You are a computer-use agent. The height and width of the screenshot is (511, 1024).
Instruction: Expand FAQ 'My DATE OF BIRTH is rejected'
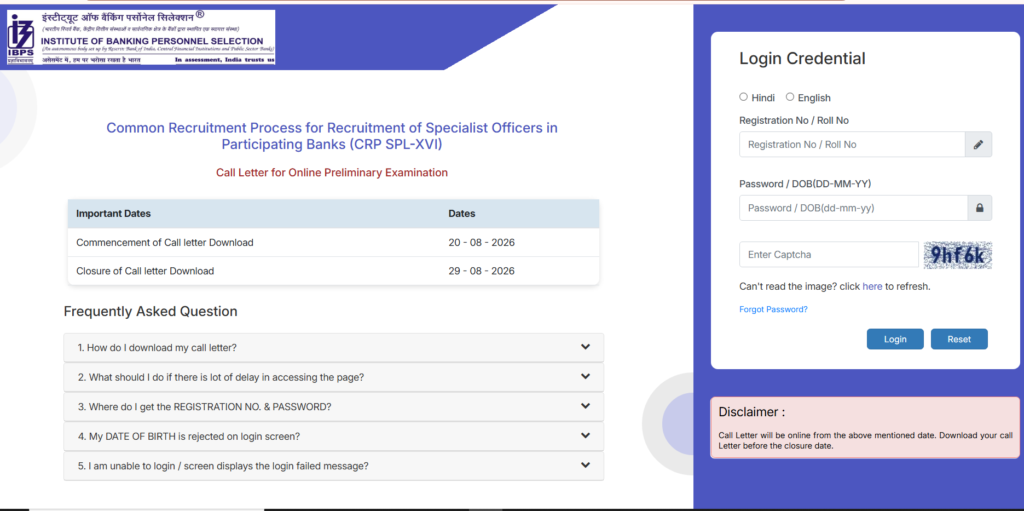pos(334,436)
